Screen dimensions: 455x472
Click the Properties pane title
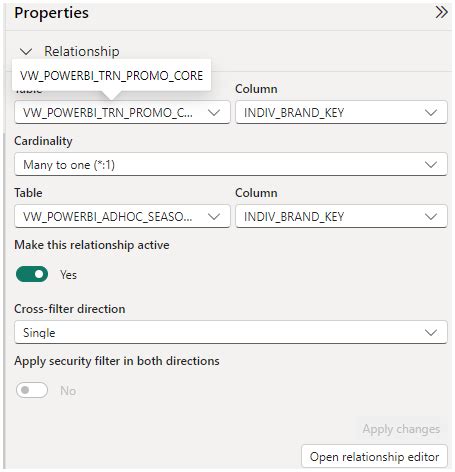tap(52, 13)
